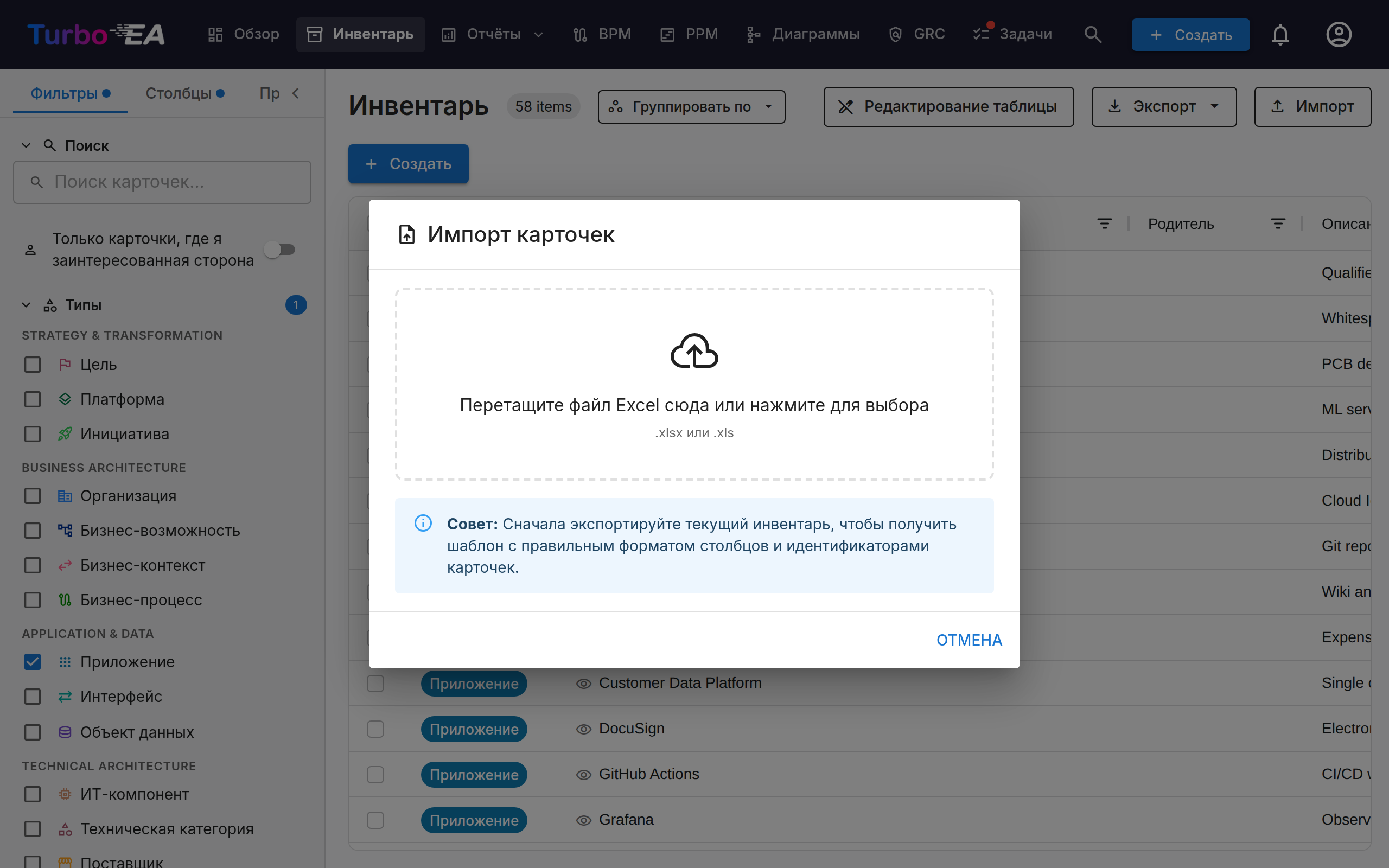
Task: Open the Экспорт dropdown
Action: pyautogui.click(x=1163, y=107)
